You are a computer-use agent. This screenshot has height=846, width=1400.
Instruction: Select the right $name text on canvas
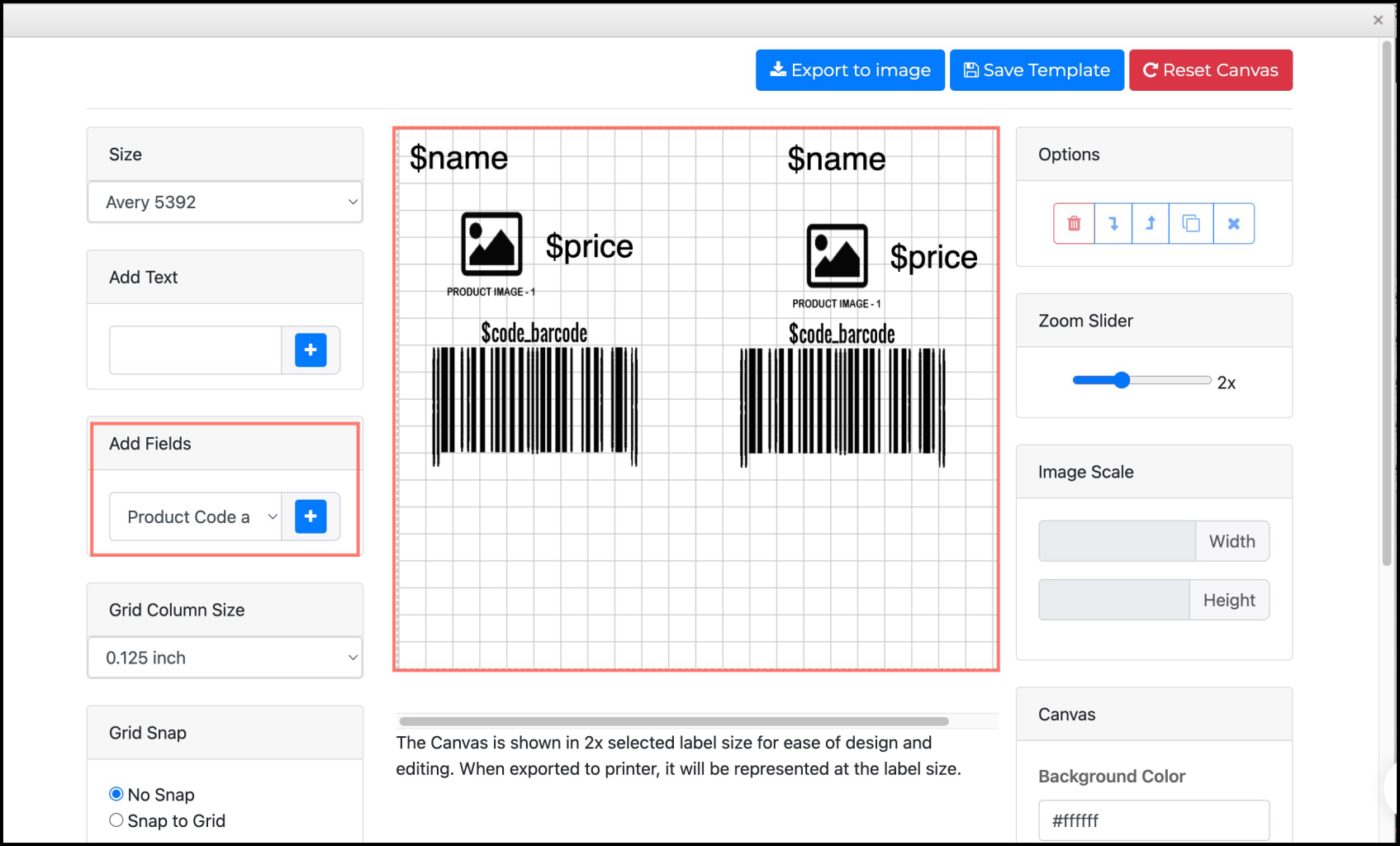[x=837, y=159]
